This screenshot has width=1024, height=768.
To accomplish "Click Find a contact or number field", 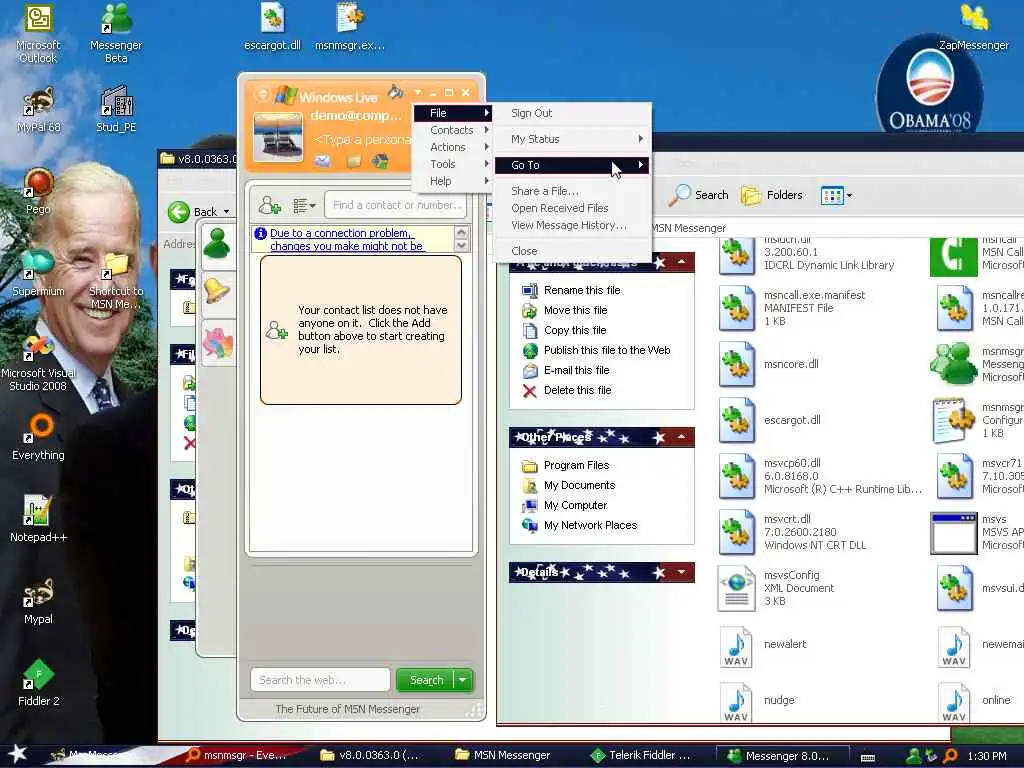I will click(395, 205).
